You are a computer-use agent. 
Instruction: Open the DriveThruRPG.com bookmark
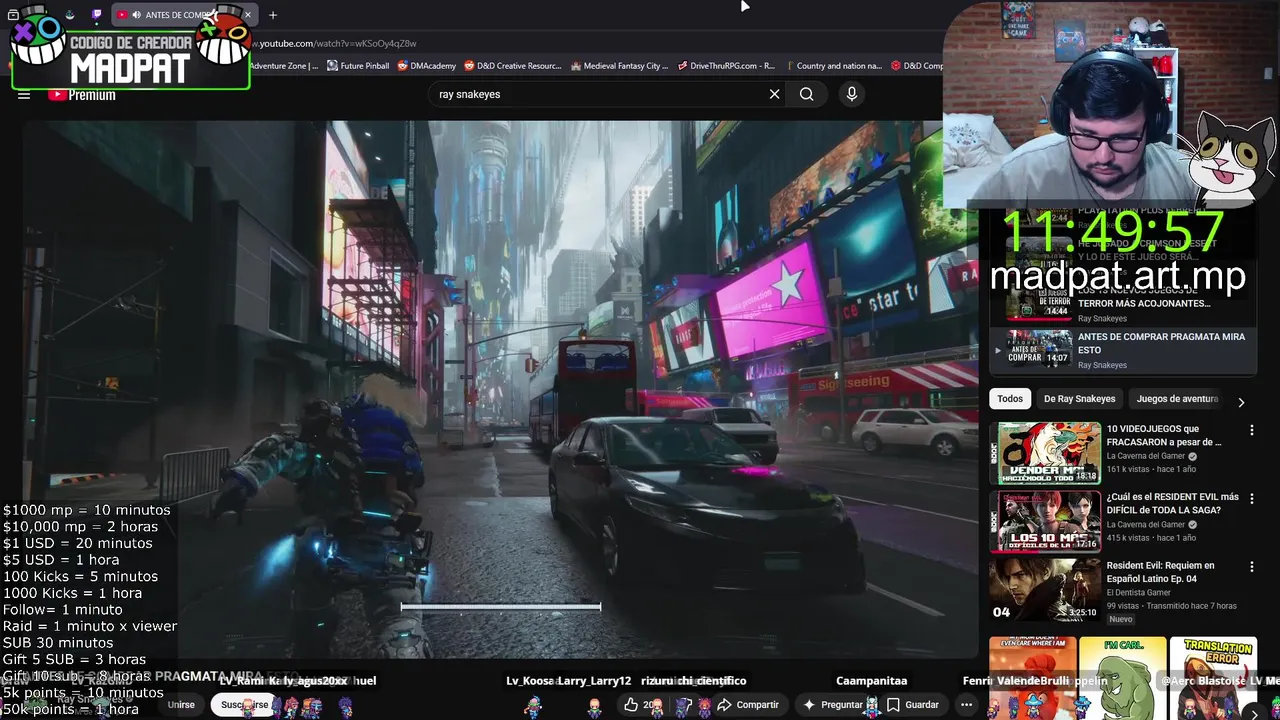725,66
